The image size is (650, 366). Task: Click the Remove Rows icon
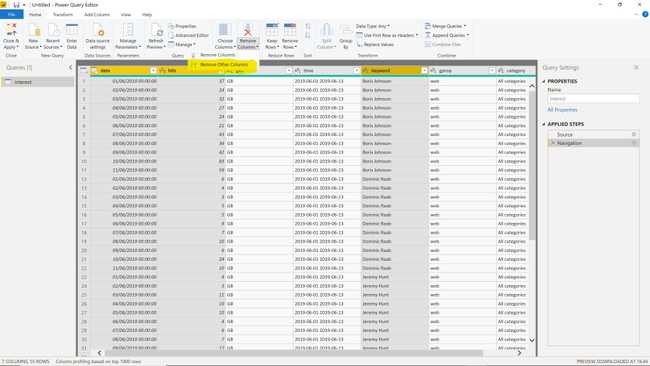290,30
